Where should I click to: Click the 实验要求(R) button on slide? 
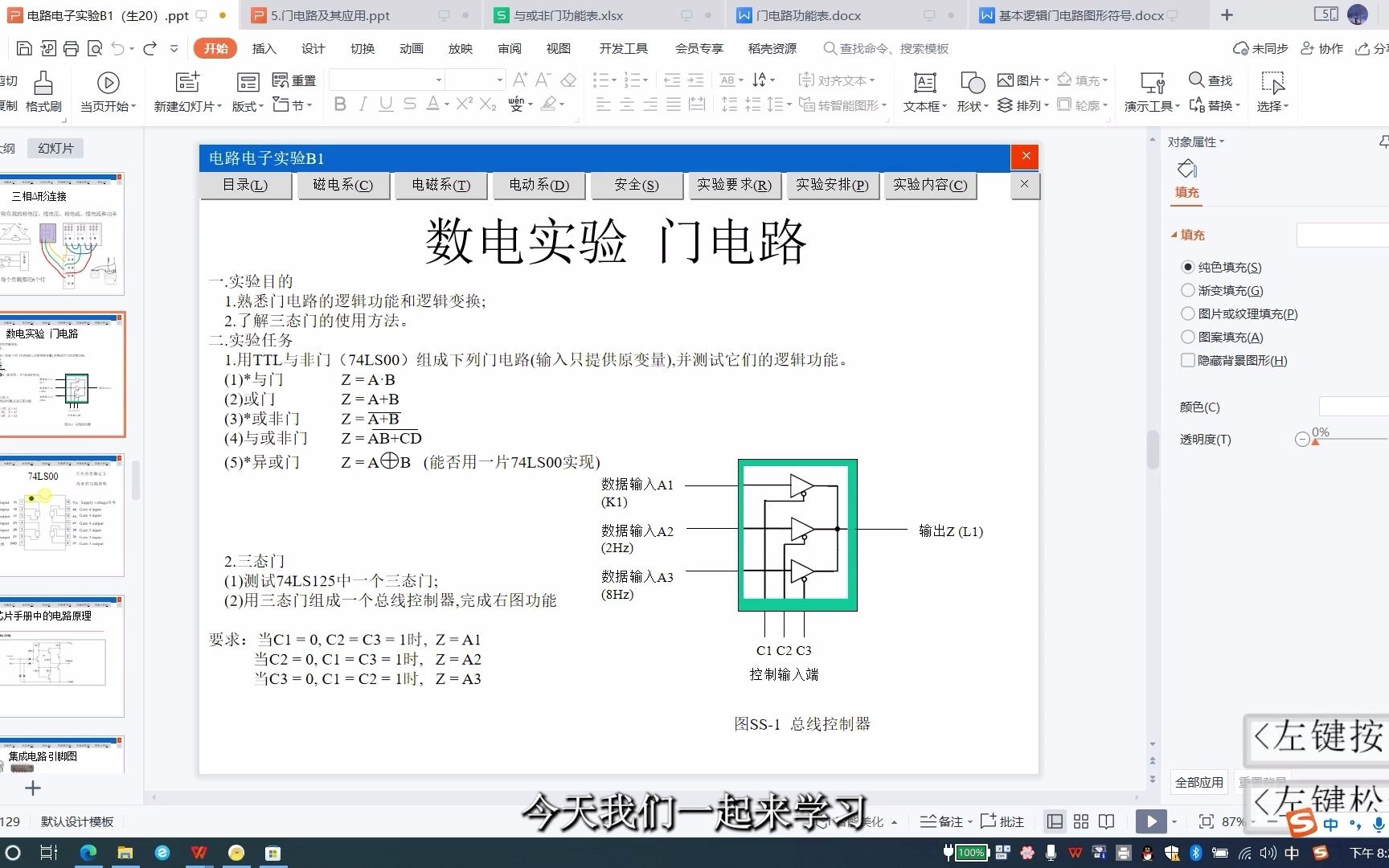pyautogui.click(x=734, y=185)
